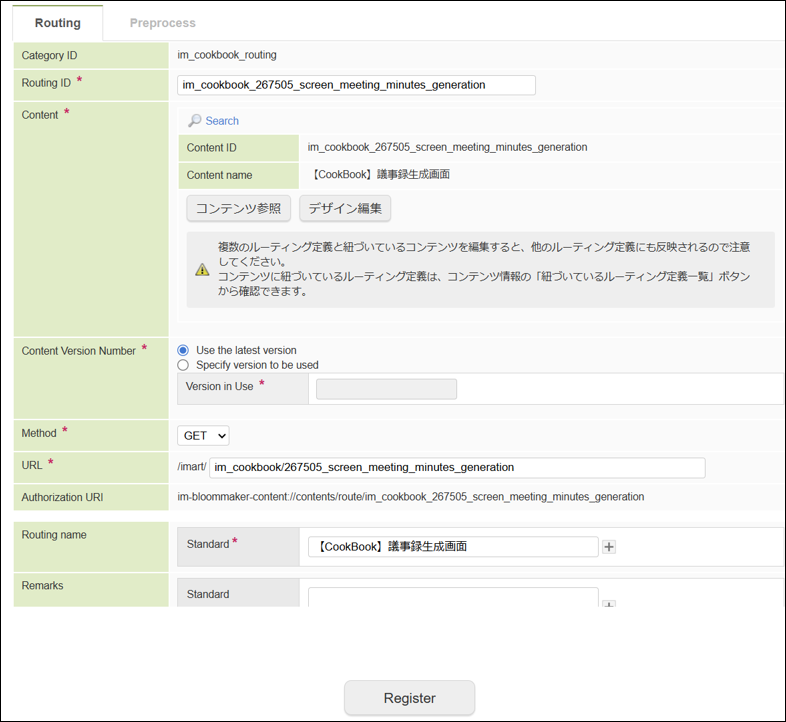The image size is (786, 722).
Task: Click the Register button
Action: point(409,698)
